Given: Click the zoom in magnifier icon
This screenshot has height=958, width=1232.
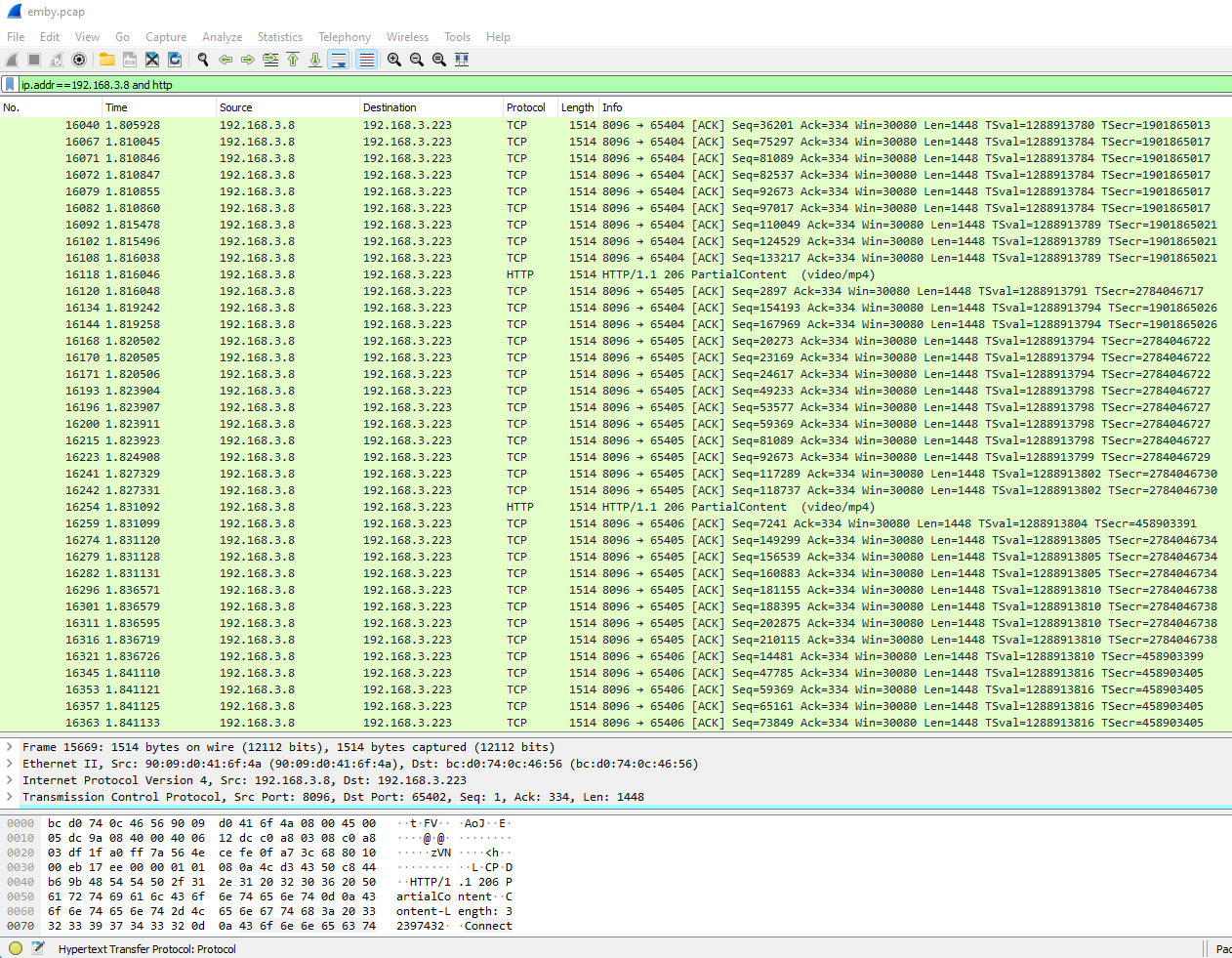Looking at the screenshot, I should (394, 60).
